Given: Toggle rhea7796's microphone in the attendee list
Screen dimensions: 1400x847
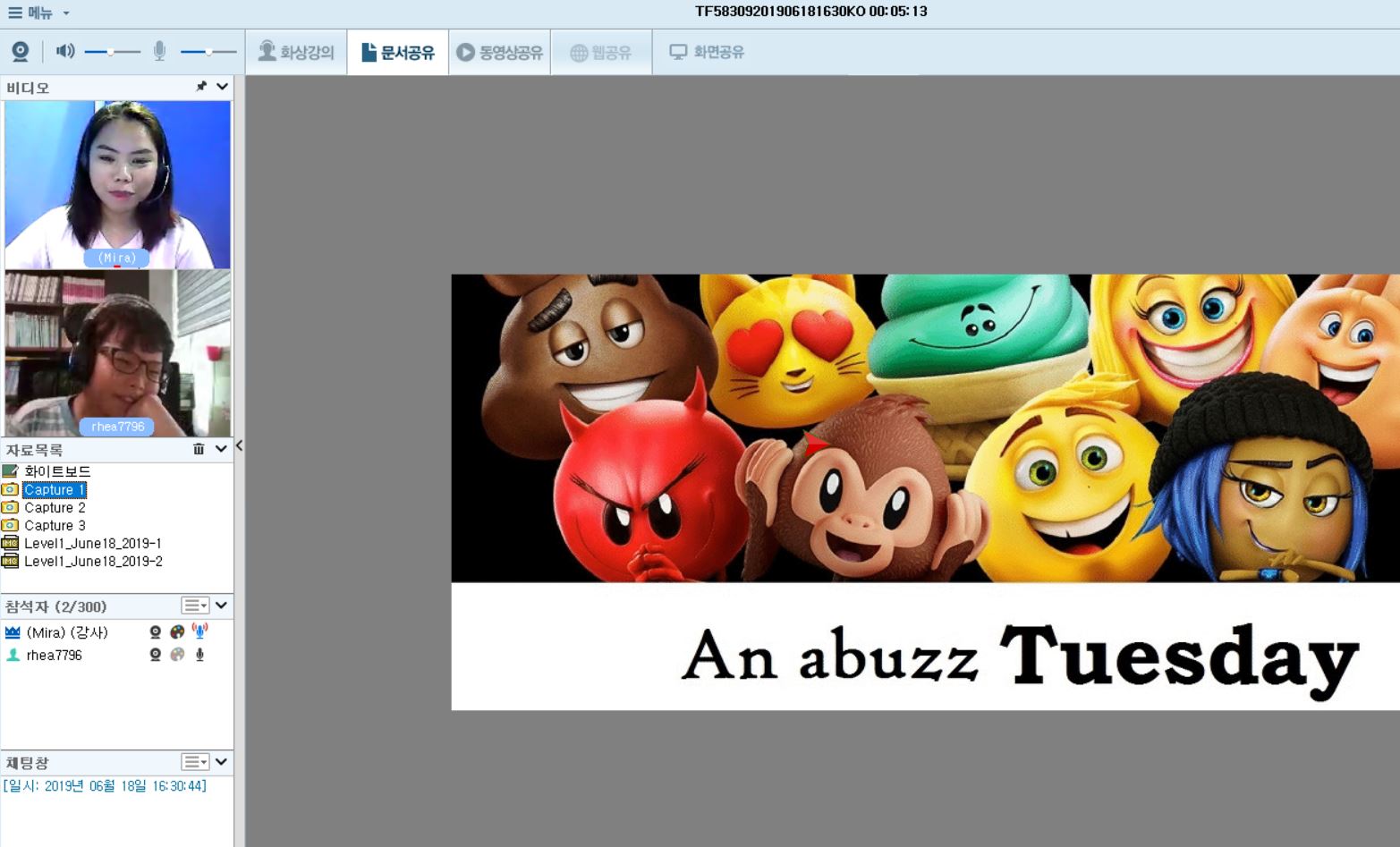Looking at the screenshot, I should [199, 655].
